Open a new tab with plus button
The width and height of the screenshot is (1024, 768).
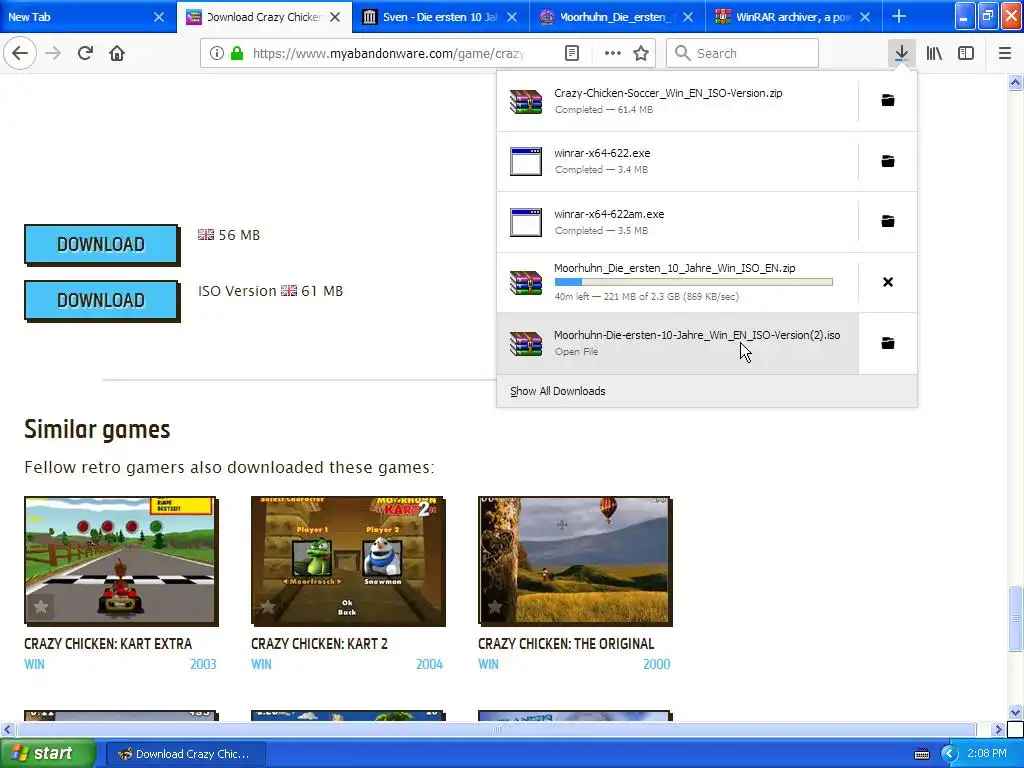(899, 16)
